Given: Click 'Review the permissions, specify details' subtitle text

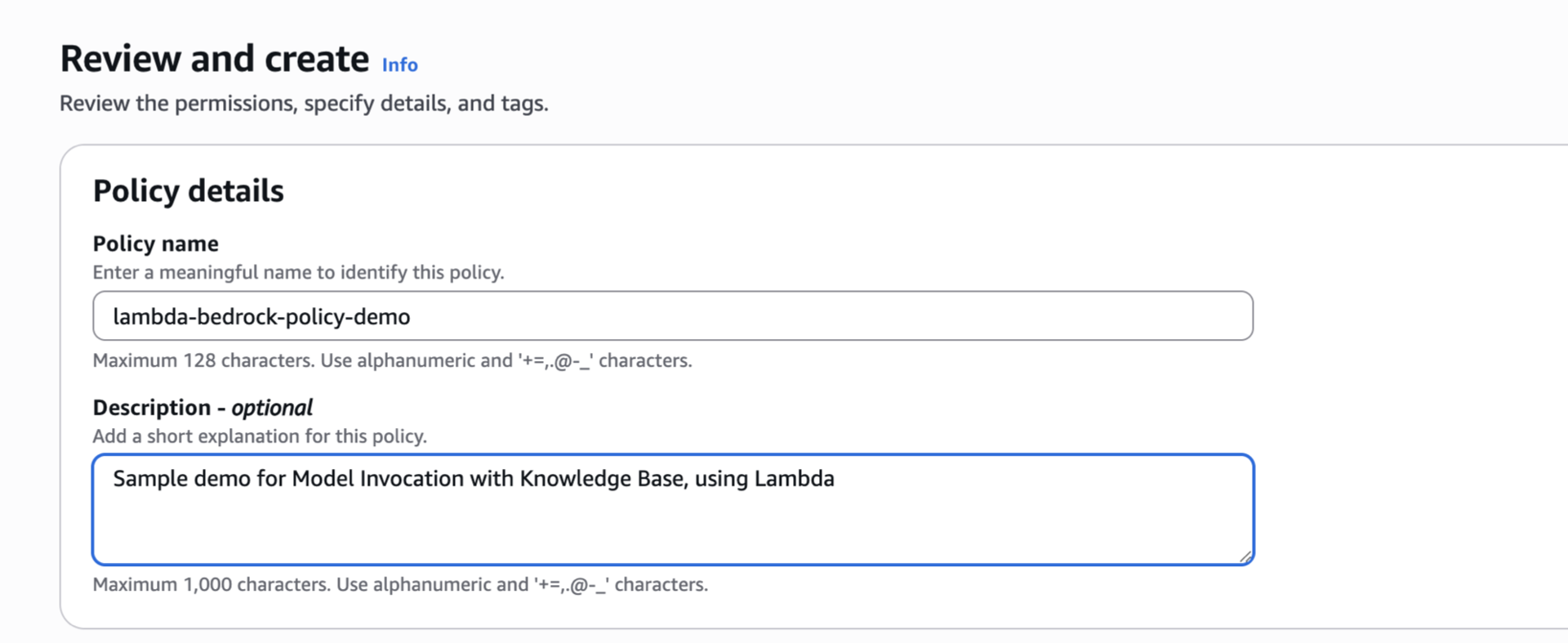Looking at the screenshot, I should [304, 104].
